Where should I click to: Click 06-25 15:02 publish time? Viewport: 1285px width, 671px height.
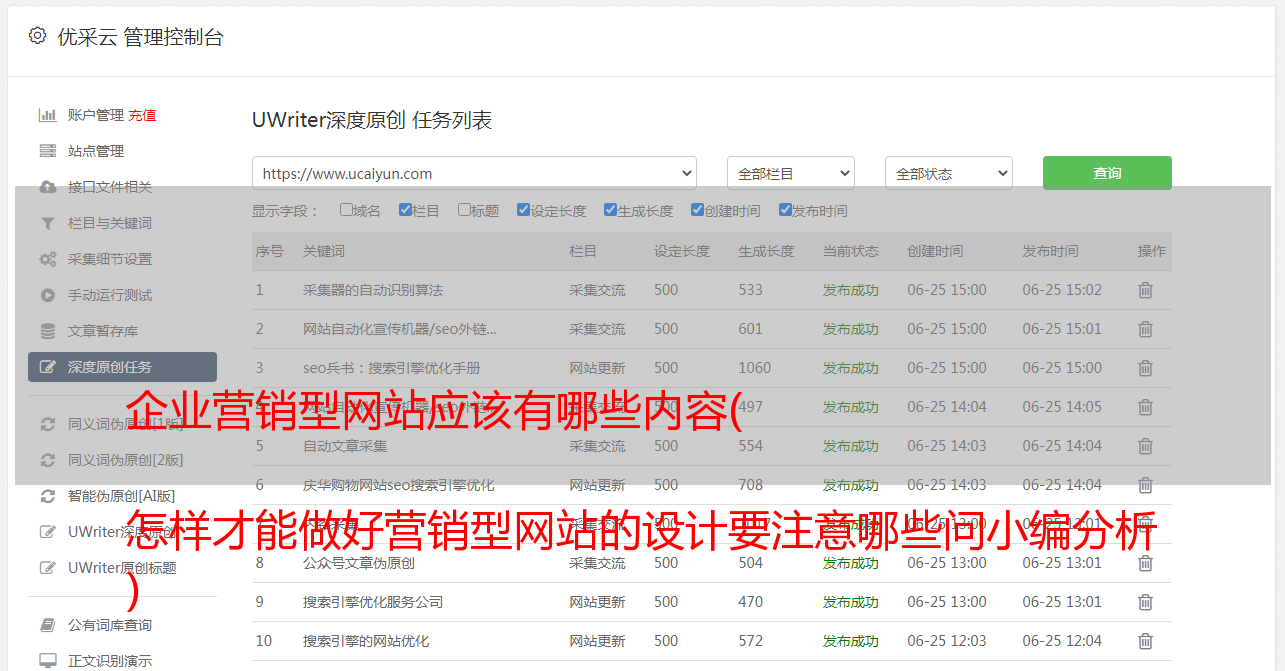pyautogui.click(x=1062, y=290)
